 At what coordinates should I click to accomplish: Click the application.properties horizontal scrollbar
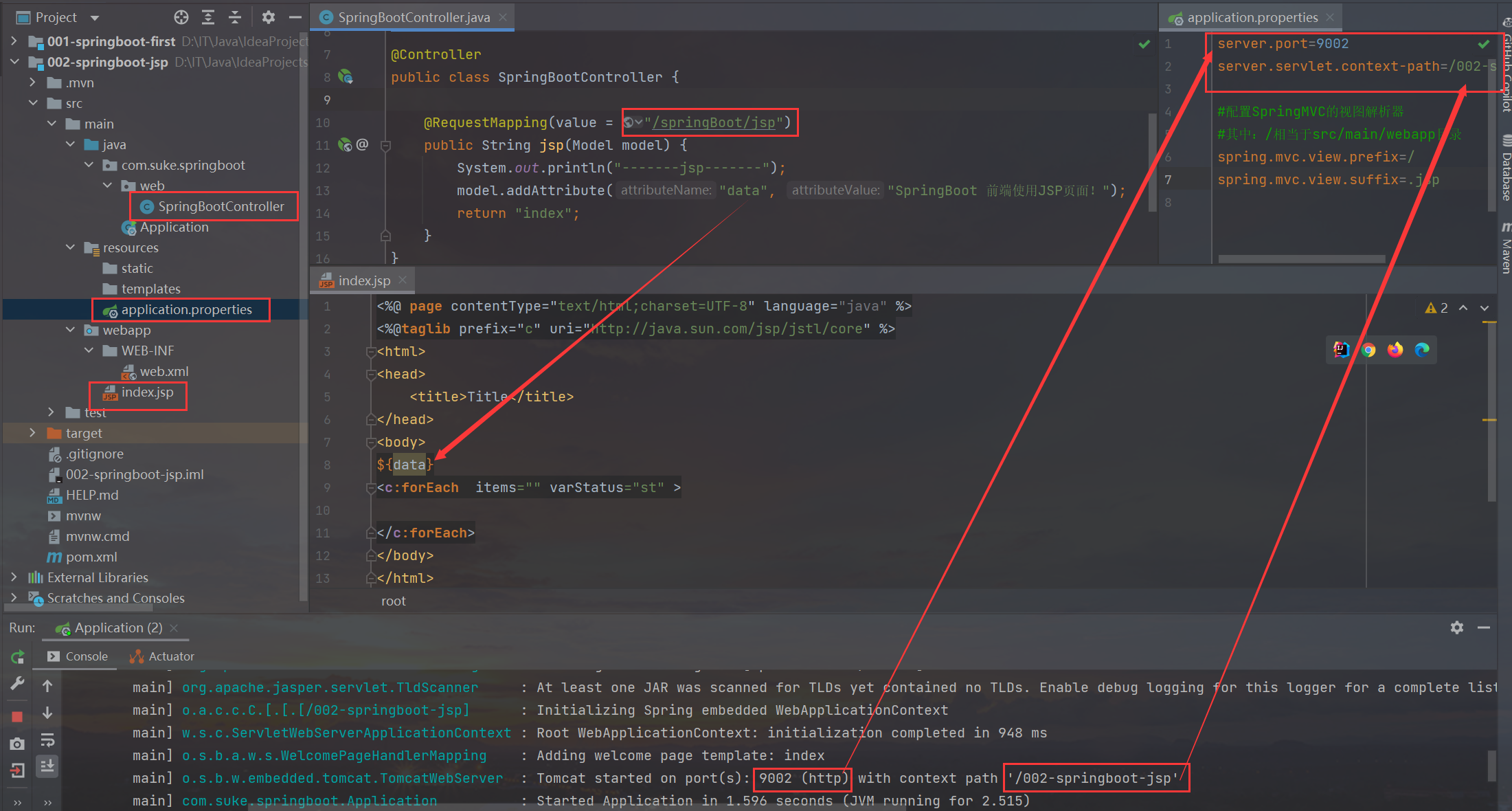pyautogui.click(x=1301, y=259)
